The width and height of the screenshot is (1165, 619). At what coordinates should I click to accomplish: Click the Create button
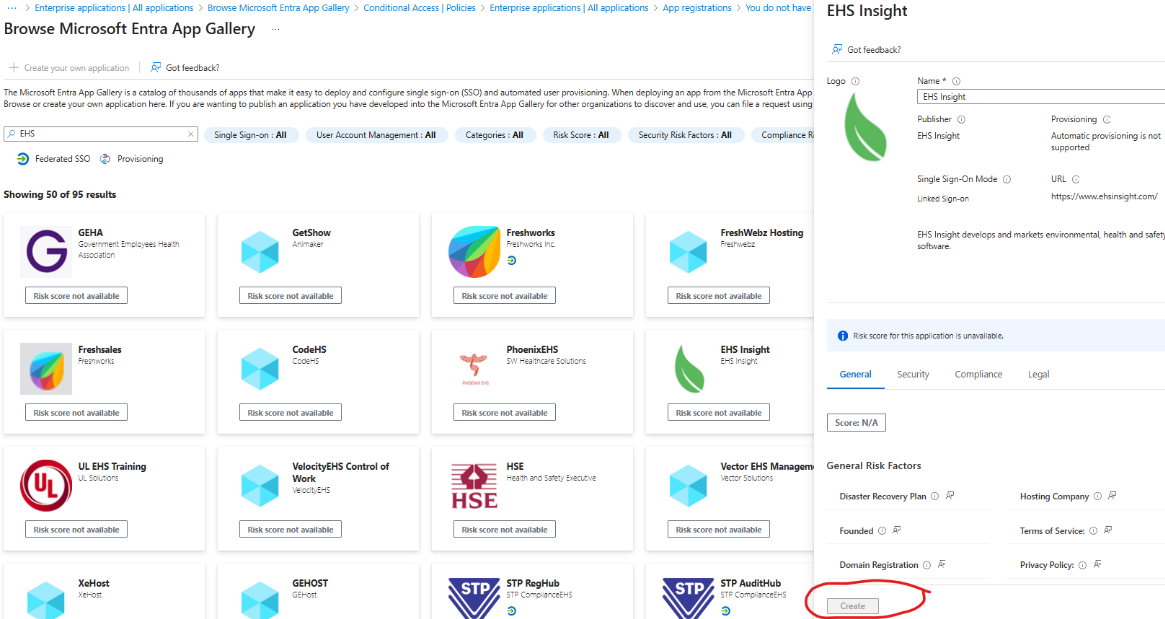(853, 606)
